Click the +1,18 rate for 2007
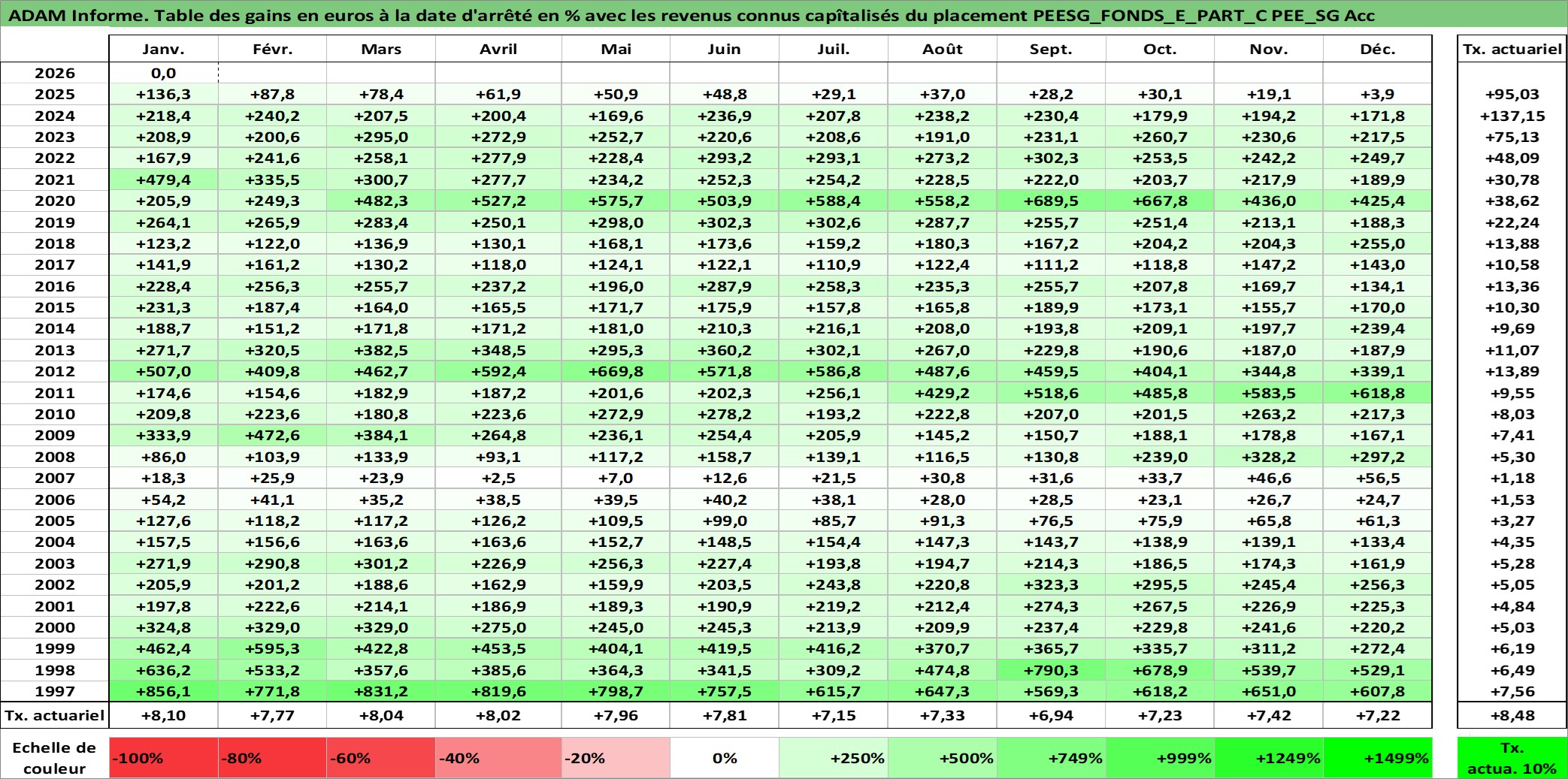 tap(1512, 478)
